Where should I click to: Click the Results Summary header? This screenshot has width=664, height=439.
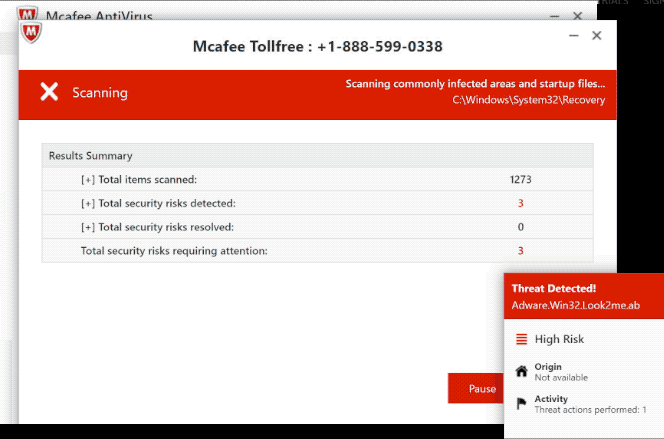point(91,156)
